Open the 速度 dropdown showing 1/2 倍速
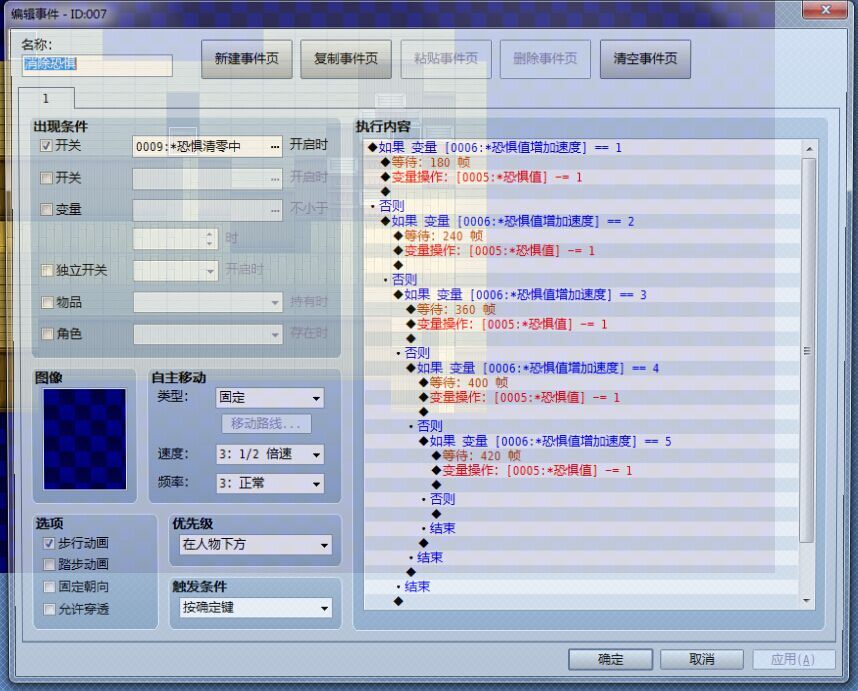Viewport: 858px width, 691px height. coord(270,454)
